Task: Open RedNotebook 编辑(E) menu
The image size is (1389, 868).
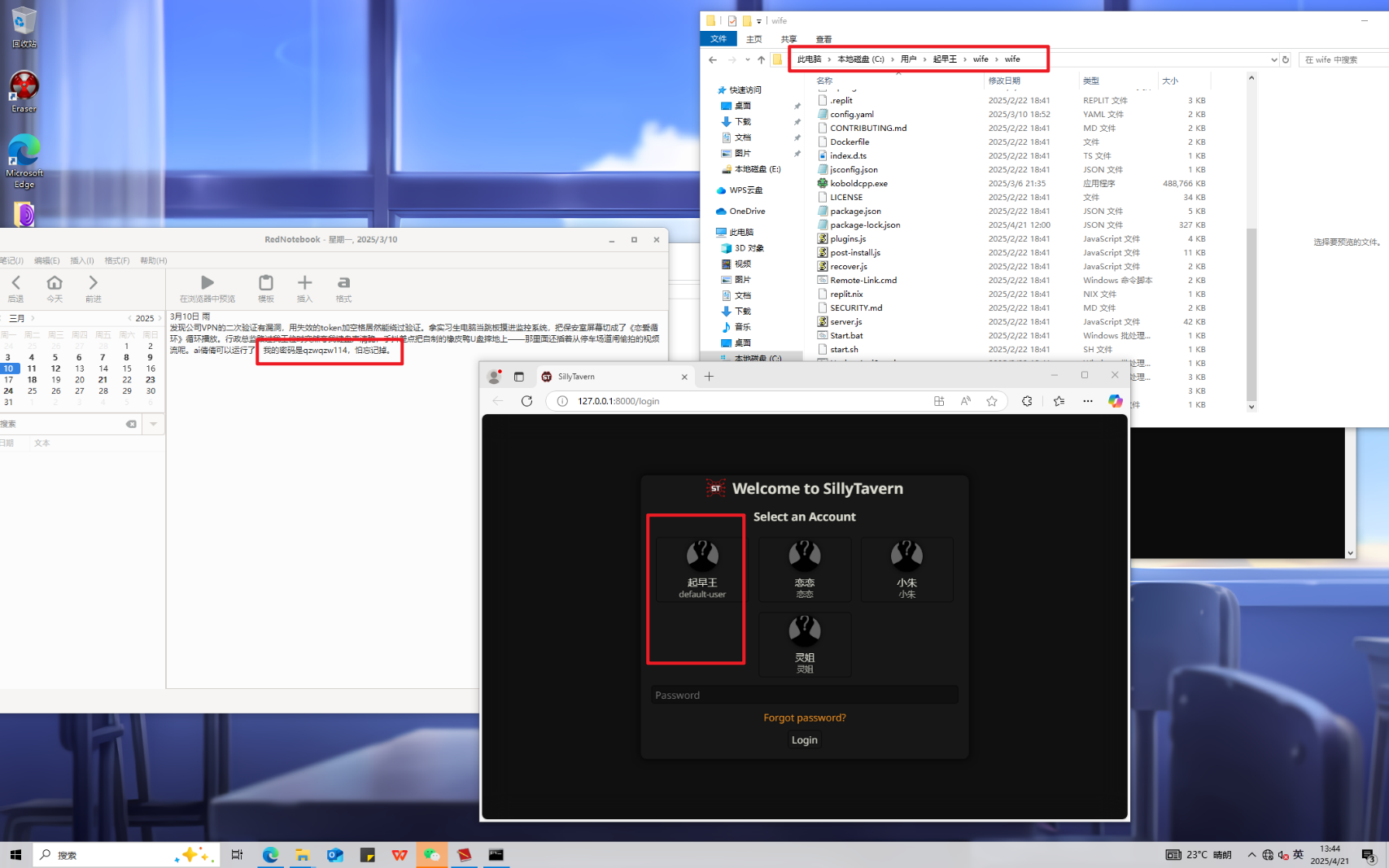Action: pyautogui.click(x=47, y=260)
